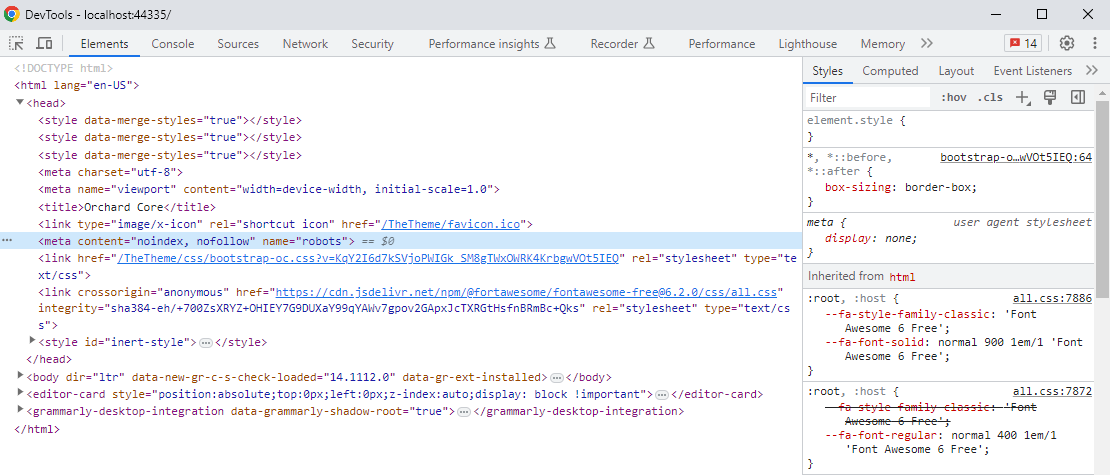Click the ellipsis inside the body tag
1110x475 pixels.
tap(557, 377)
